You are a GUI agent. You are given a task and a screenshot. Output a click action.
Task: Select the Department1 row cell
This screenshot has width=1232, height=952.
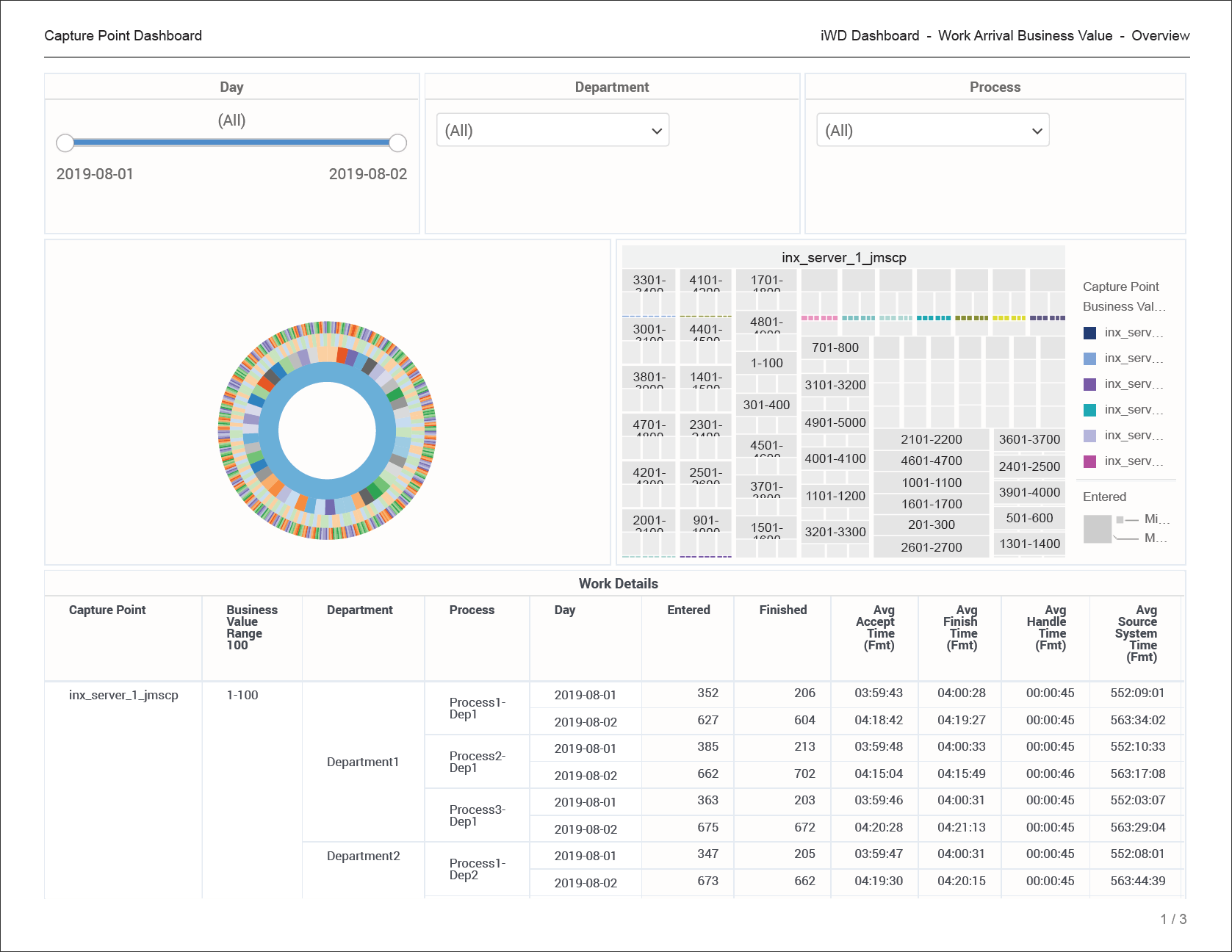coord(363,762)
